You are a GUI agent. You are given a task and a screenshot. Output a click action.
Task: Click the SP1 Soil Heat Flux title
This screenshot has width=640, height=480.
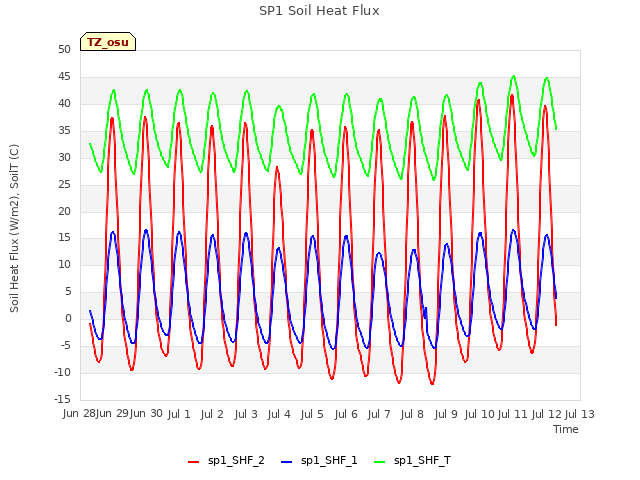click(319, 11)
